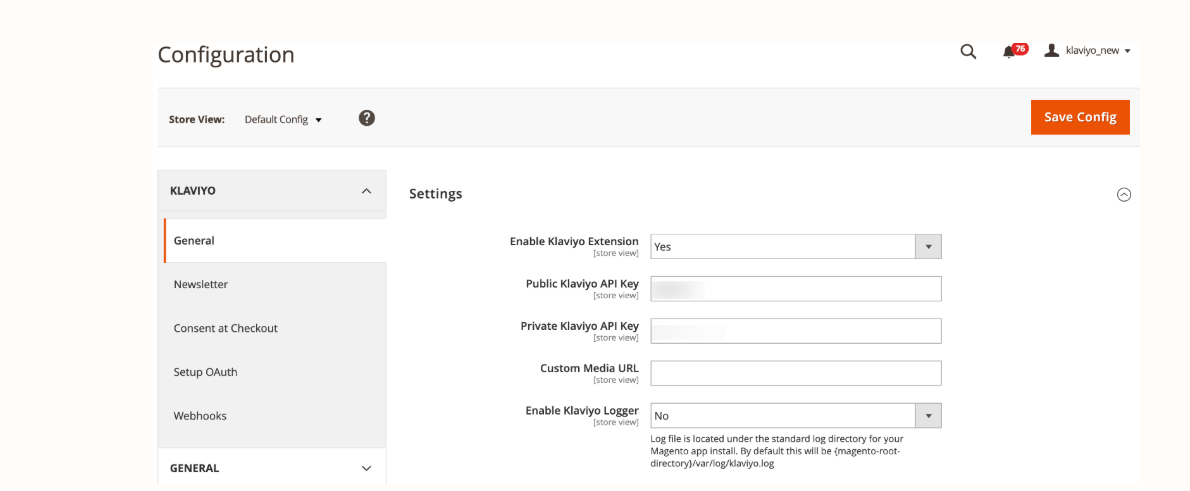The height and width of the screenshot is (491, 1190).
Task: Collapse the Settings section circle chevron
Action: pyautogui.click(x=1124, y=194)
